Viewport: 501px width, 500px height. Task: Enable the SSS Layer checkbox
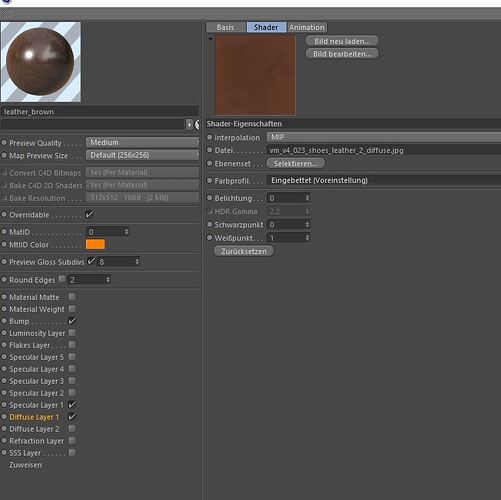tap(72, 453)
